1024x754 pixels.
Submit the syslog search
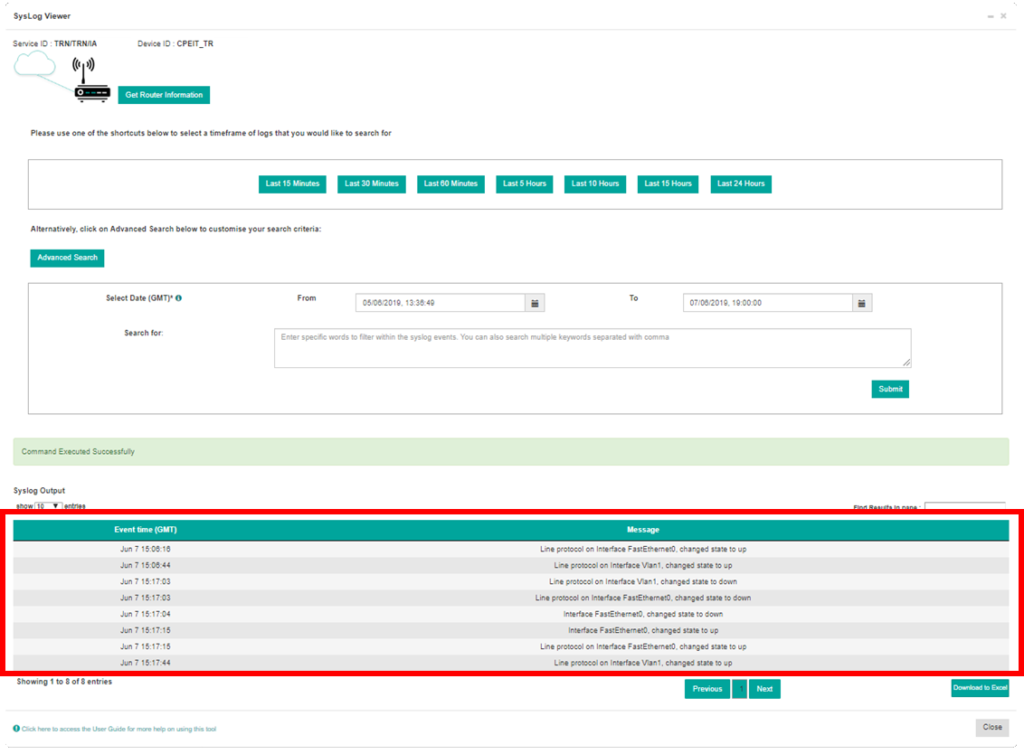[x=890, y=389]
